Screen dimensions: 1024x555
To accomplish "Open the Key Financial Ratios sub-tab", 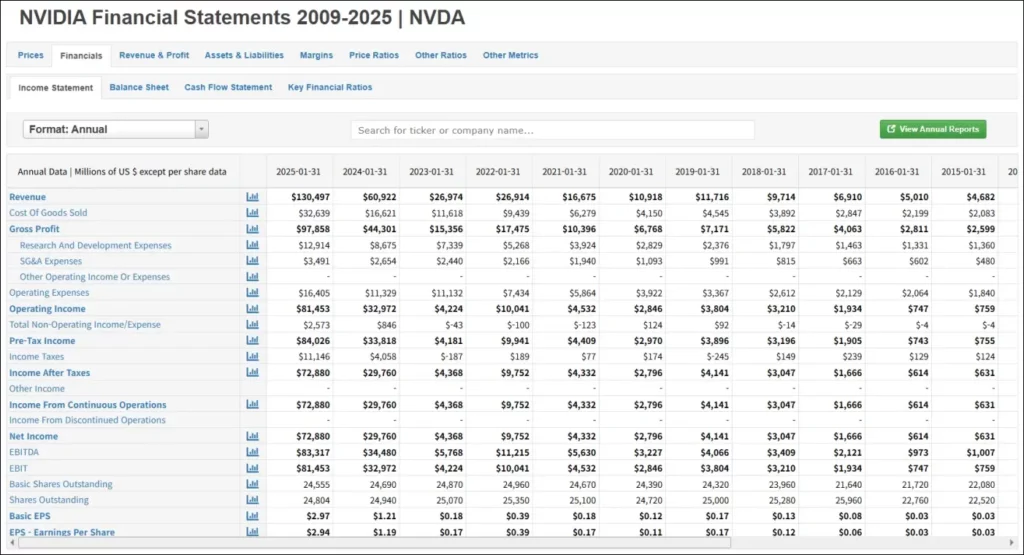I will click(x=330, y=87).
